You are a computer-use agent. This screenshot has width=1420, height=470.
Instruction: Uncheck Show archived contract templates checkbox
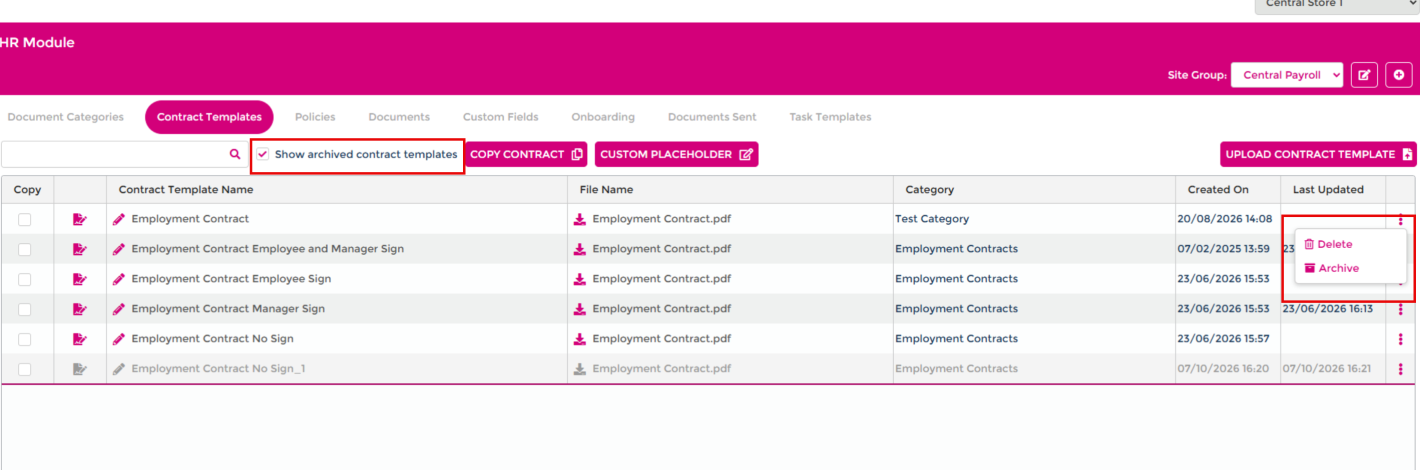(263, 154)
